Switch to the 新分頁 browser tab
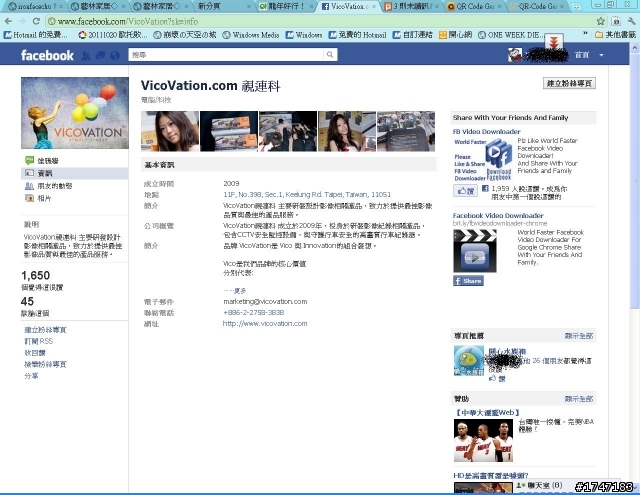This screenshot has height=495, width=640. click(x=223, y=6)
